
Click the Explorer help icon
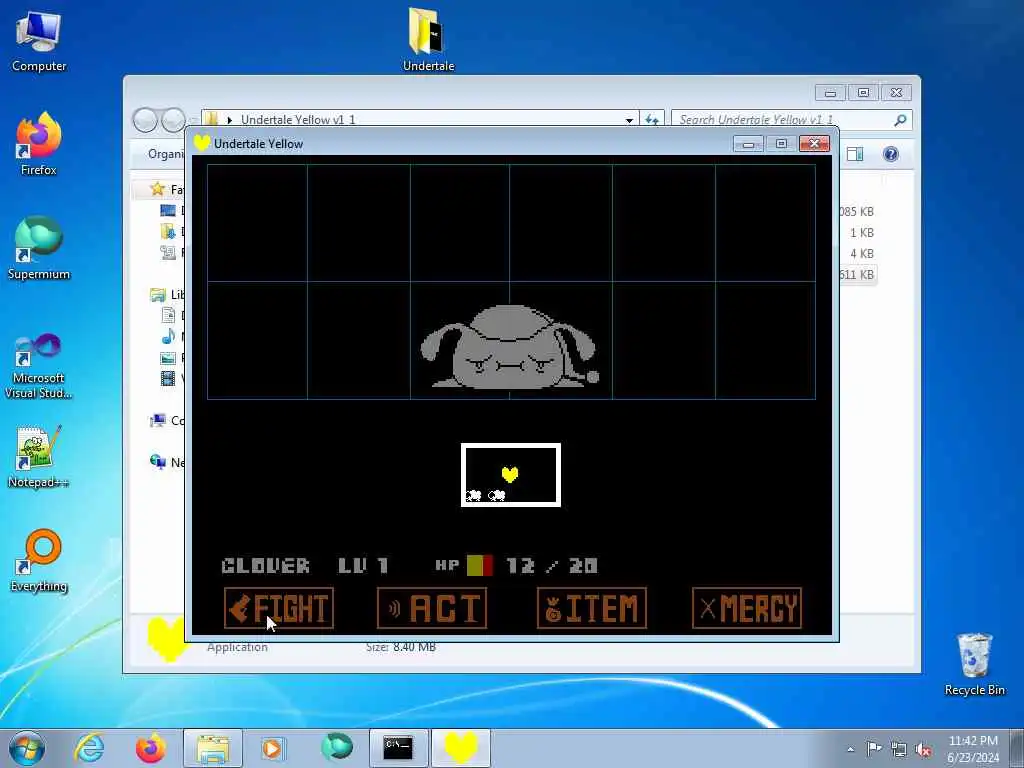(891, 153)
